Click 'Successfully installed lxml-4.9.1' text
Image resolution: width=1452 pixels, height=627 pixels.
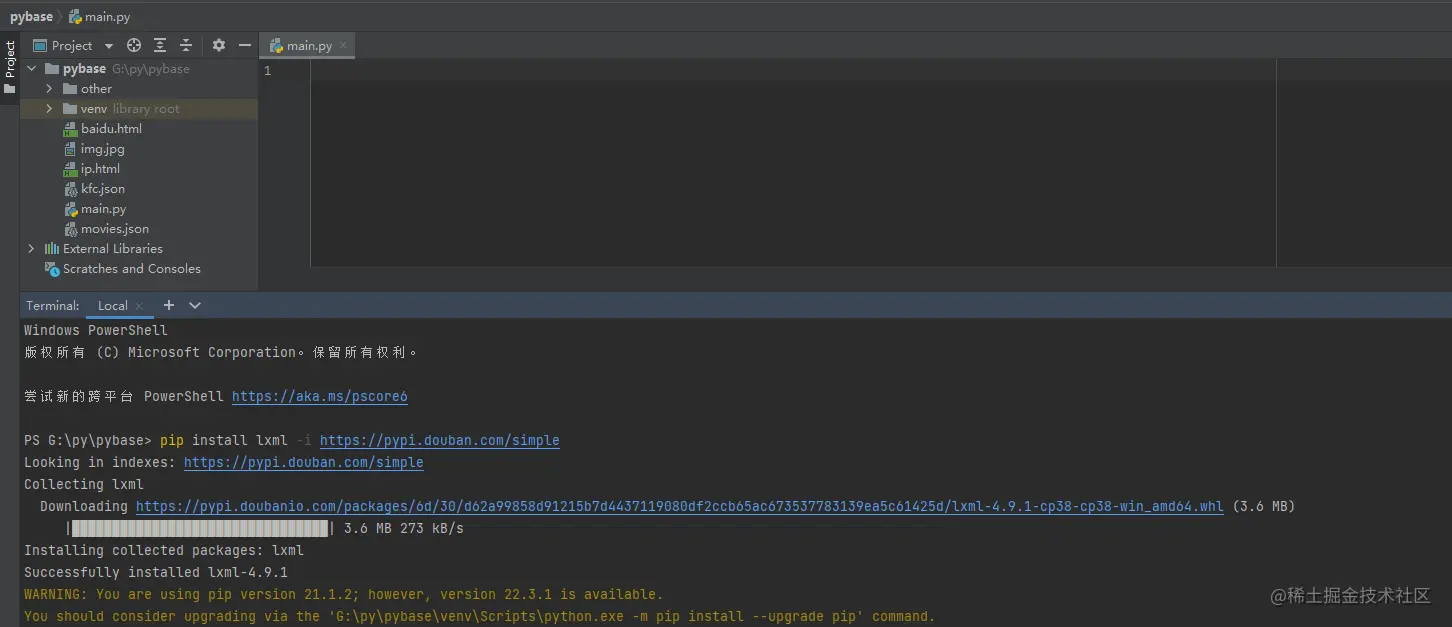click(156, 573)
